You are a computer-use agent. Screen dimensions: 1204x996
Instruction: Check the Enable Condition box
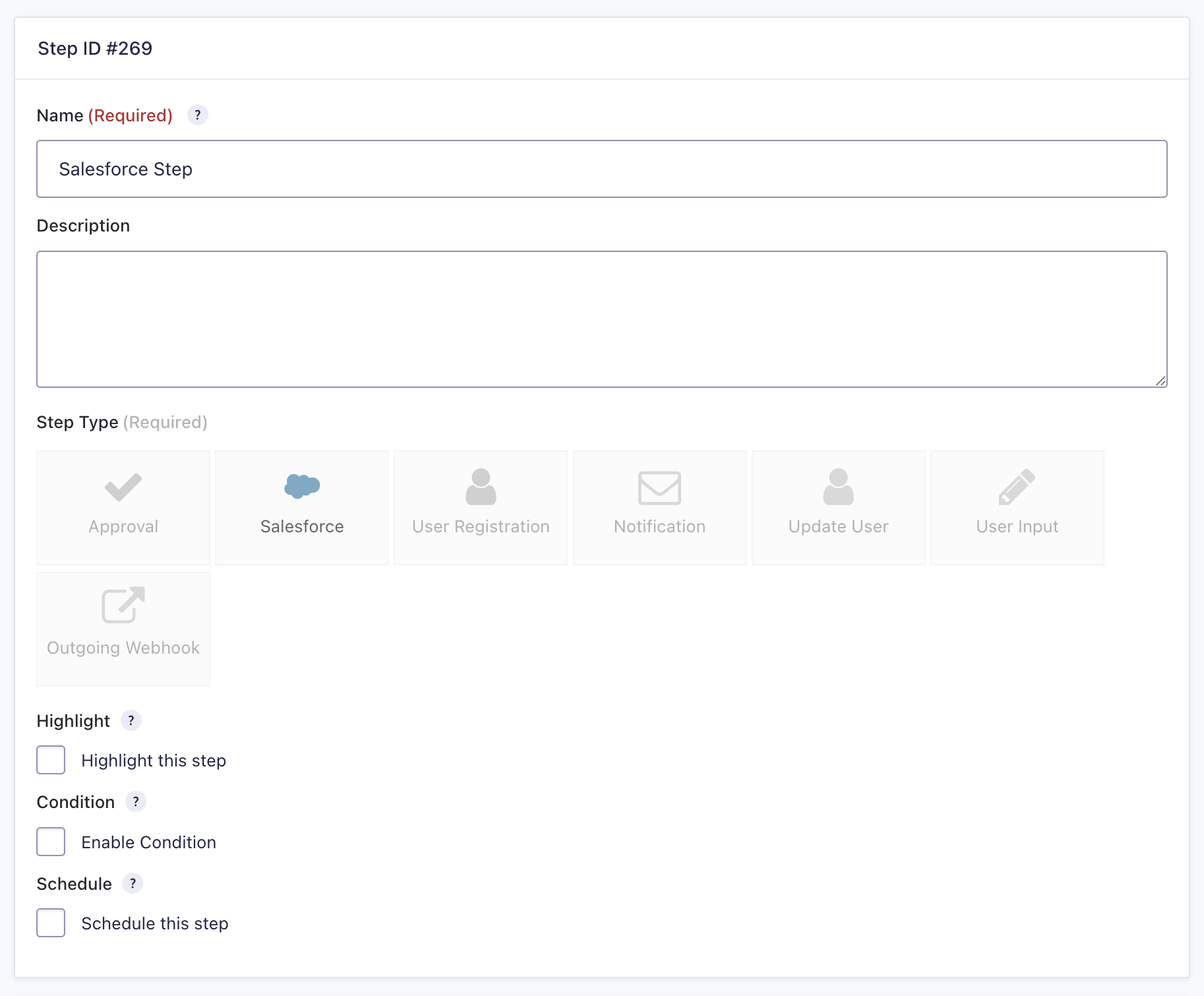[x=51, y=842]
